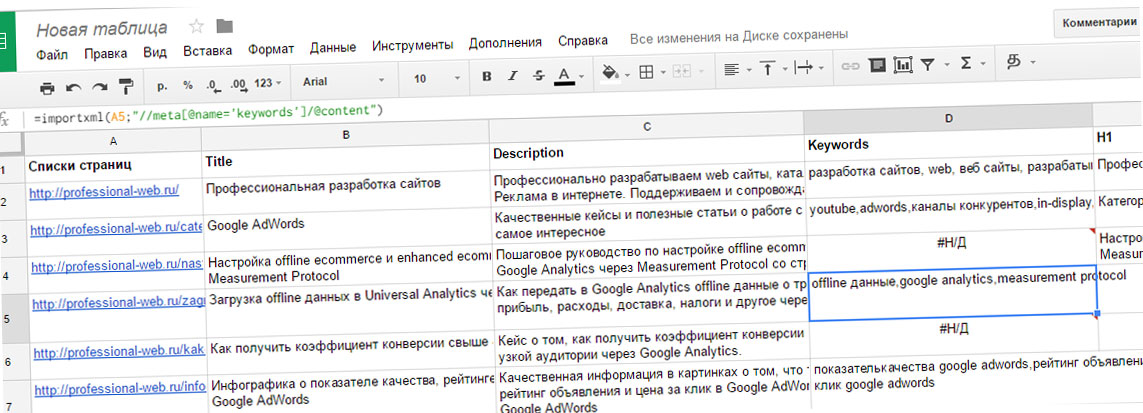The height and width of the screenshot is (413, 1143).
Task: Expand the merge type dropdown arrow
Action: click(x=701, y=71)
